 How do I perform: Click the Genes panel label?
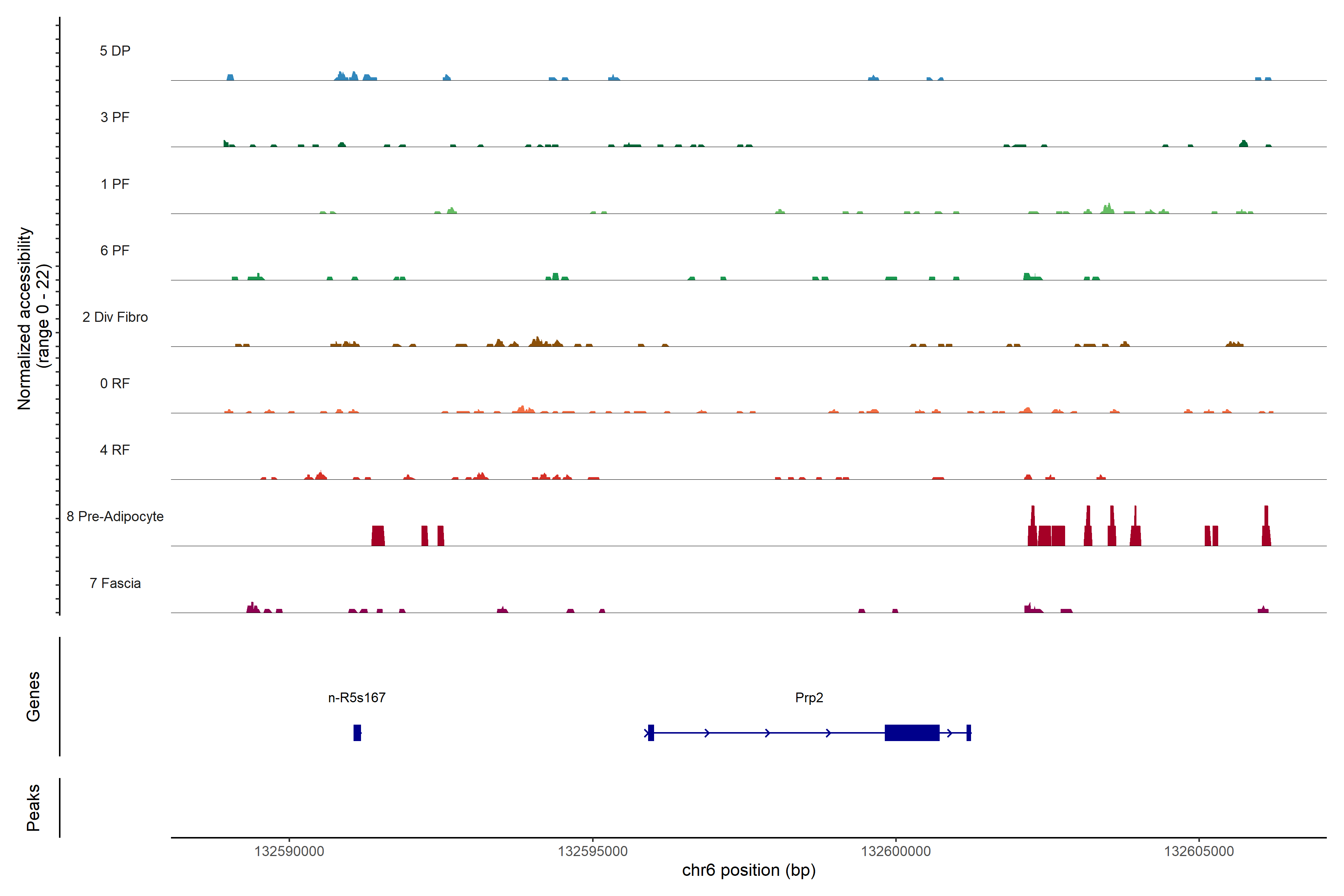point(33,697)
